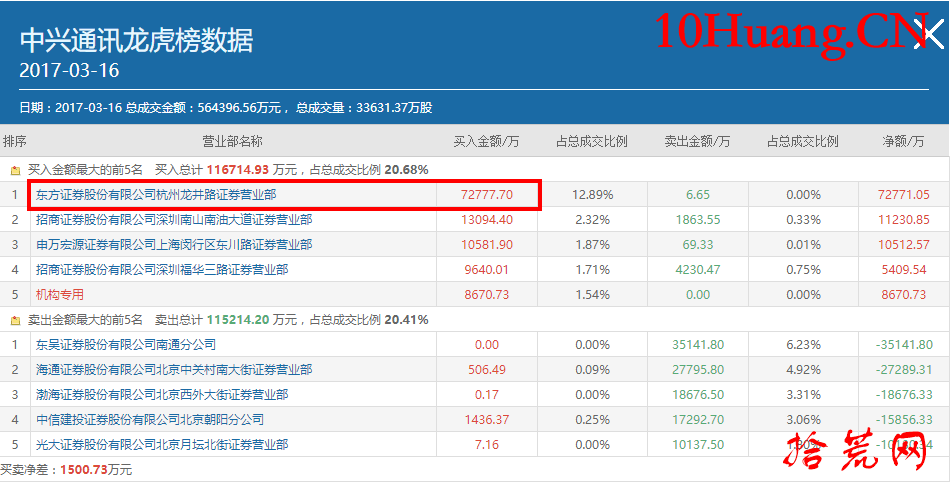This screenshot has height=483, width=951.
Task: Select the 0.33% ratio cell
Action: [x=803, y=220]
